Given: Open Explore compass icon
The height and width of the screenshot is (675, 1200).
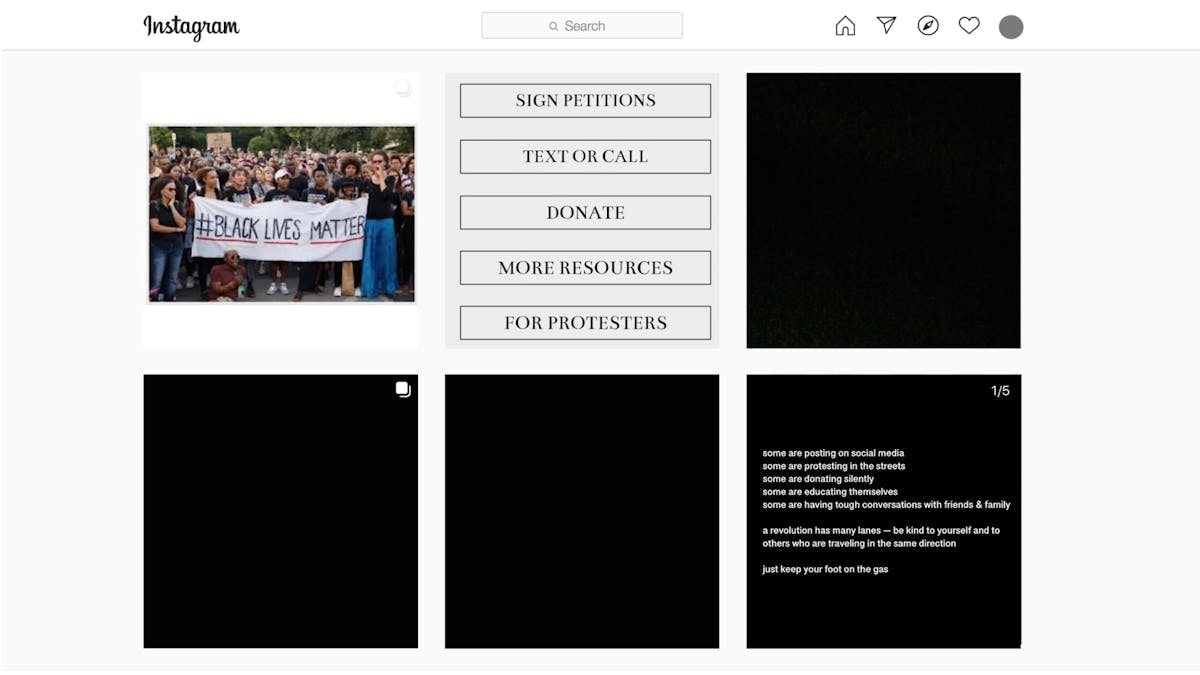Looking at the screenshot, I should tap(928, 26).
